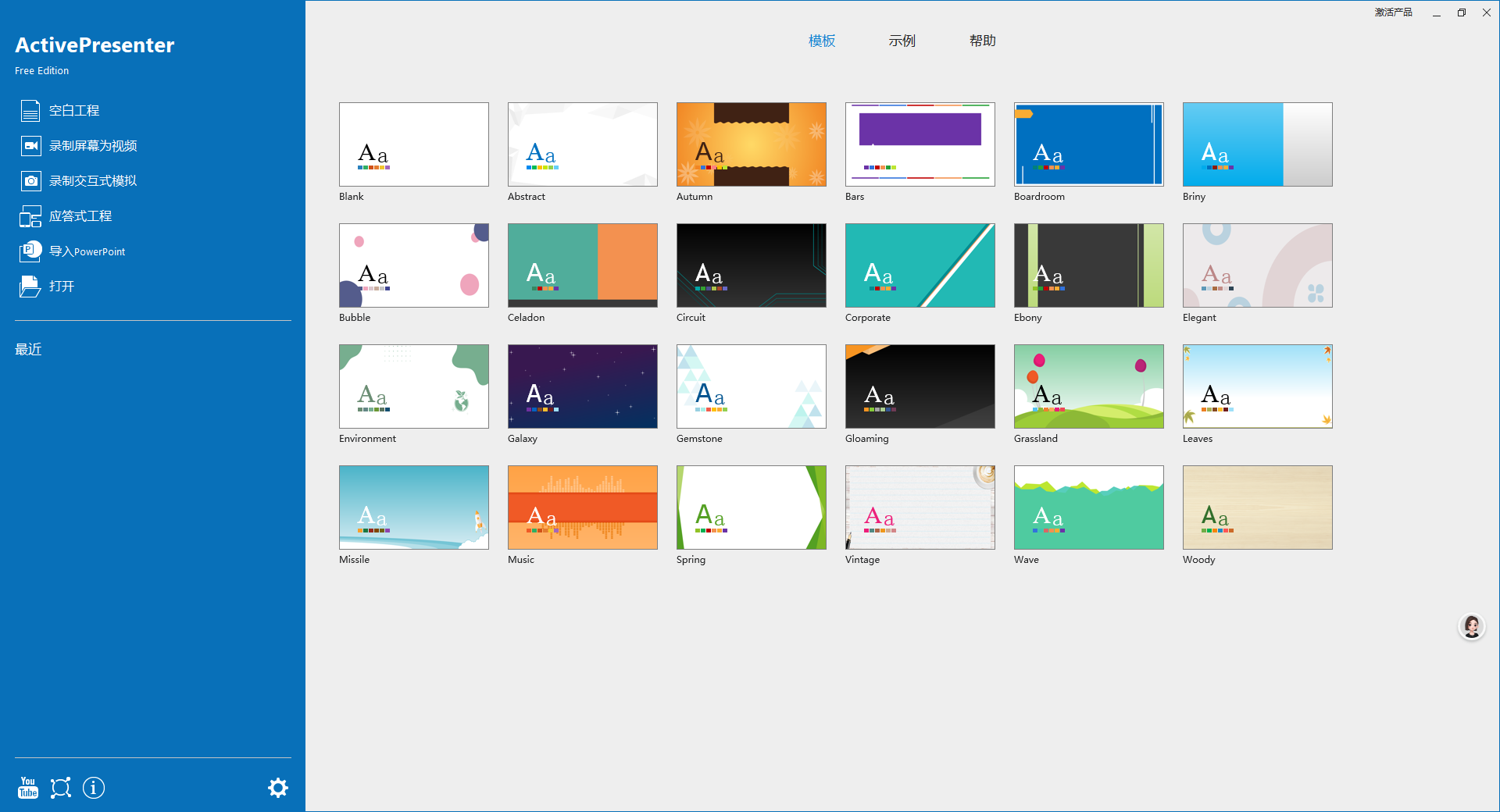Click 激活产品 to activate the product
Screen dimensions: 1500x812
coord(1393,12)
